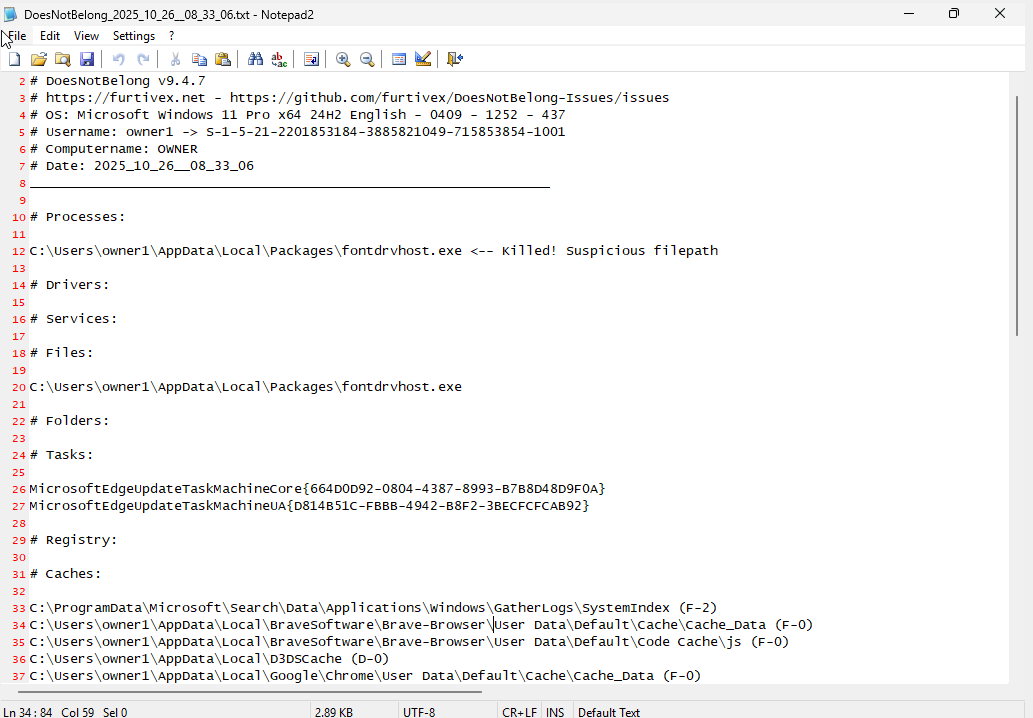
Task: Save the current document
Action: tap(87, 59)
